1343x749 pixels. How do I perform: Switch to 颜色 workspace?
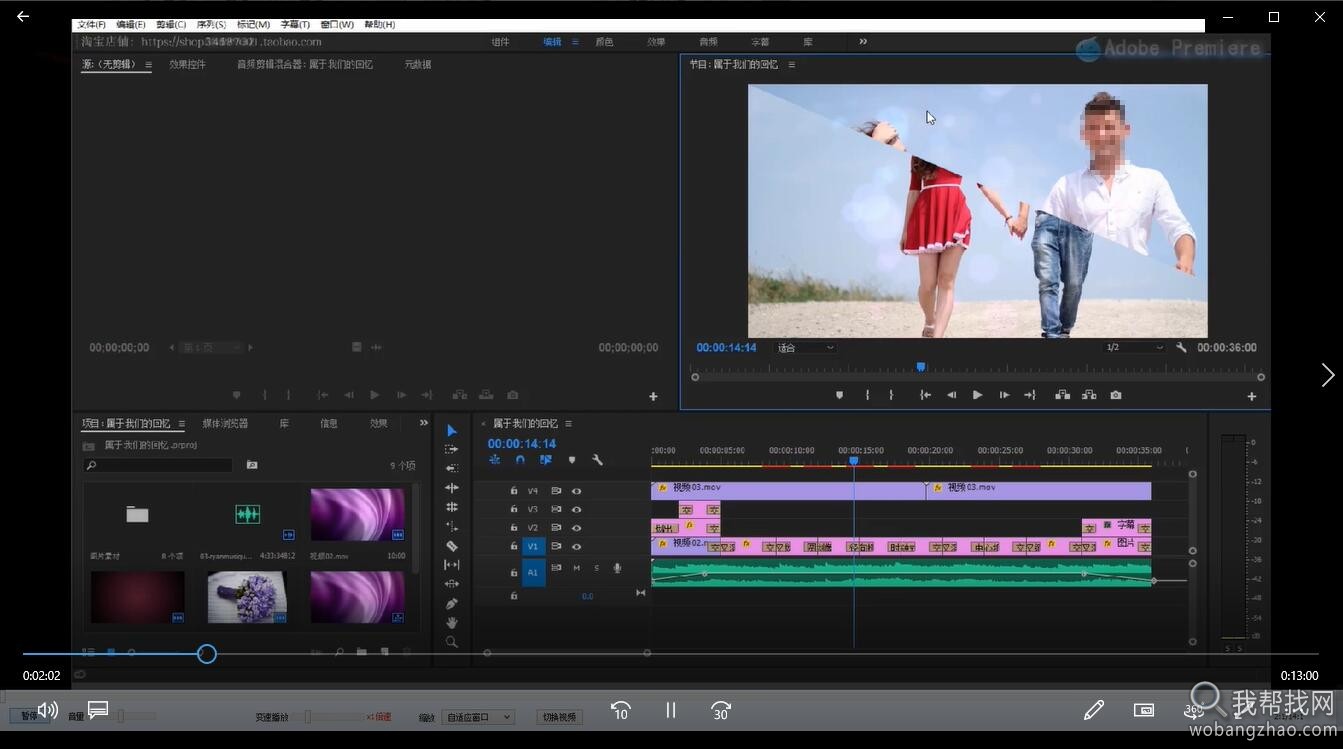click(x=604, y=42)
